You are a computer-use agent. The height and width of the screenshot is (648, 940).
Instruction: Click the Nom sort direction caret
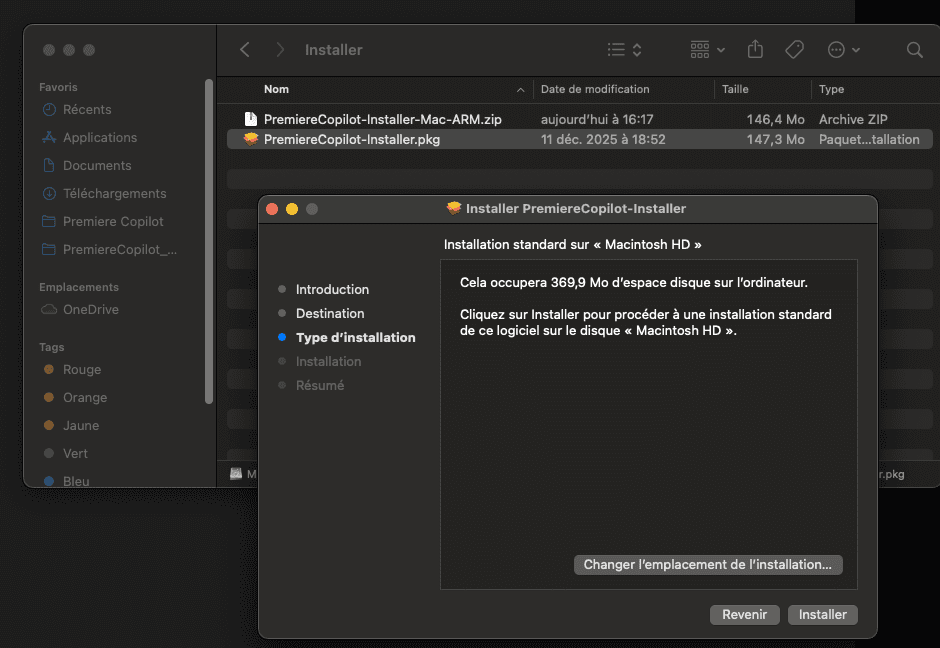click(x=520, y=90)
